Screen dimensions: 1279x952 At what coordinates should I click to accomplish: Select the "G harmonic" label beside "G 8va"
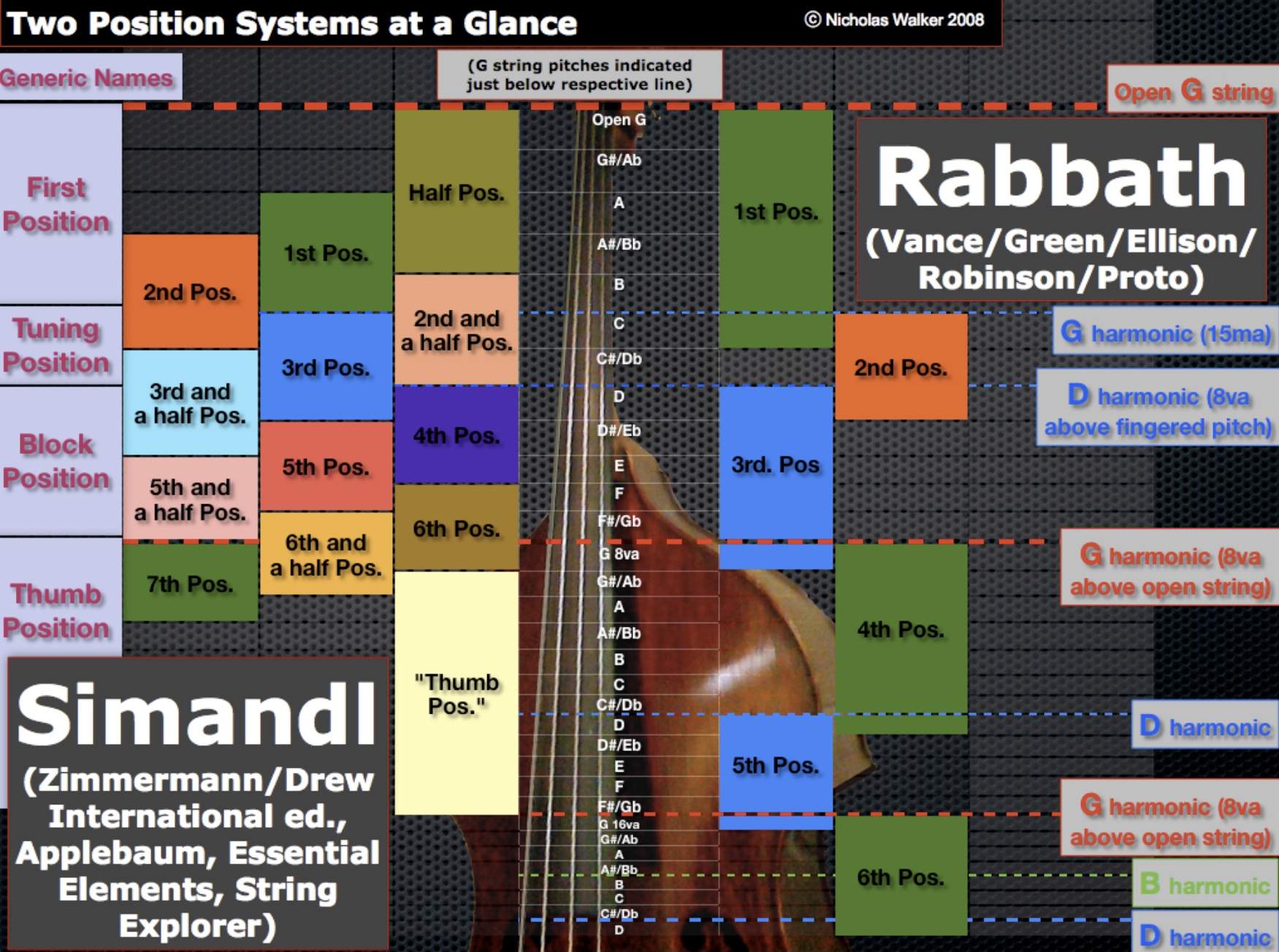click(x=1170, y=568)
